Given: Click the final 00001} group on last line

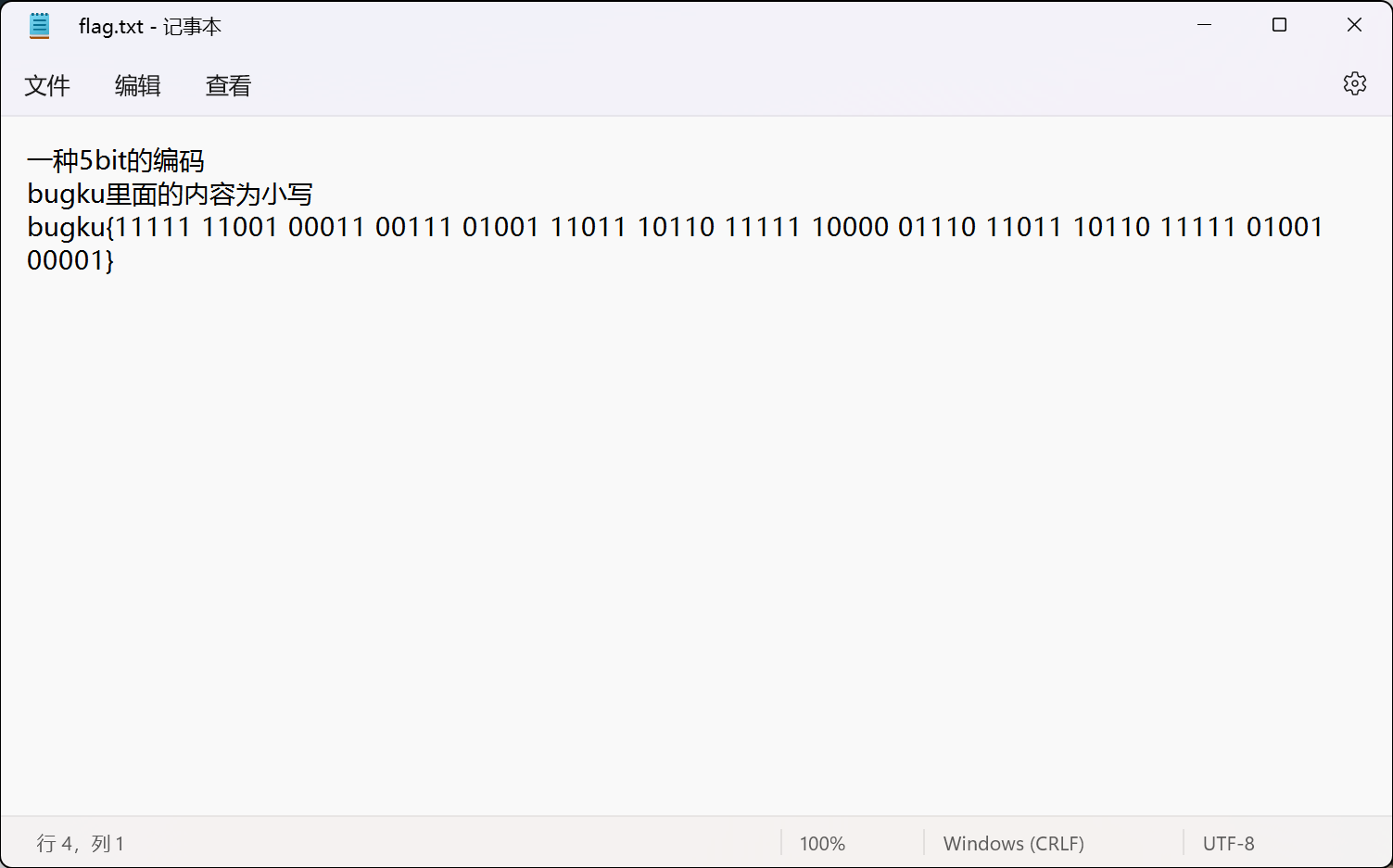Looking at the screenshot, I should coord(70,260).
